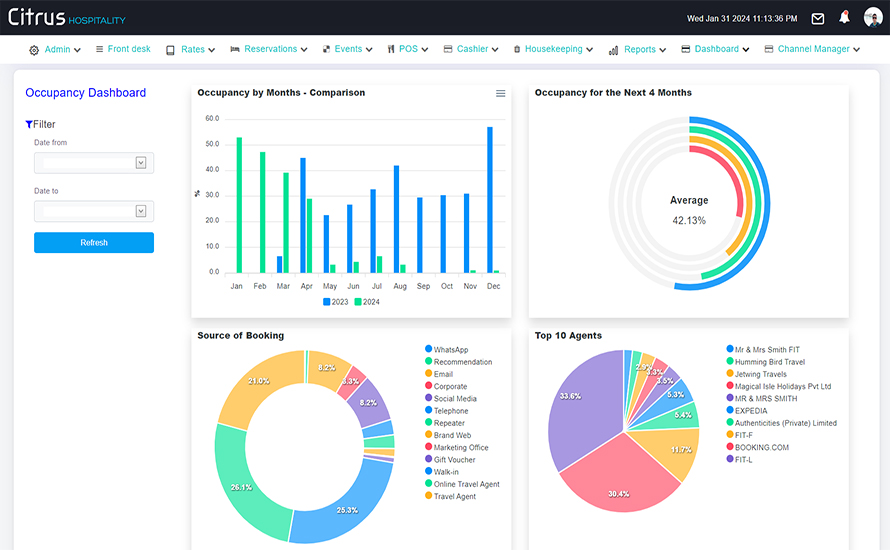This screenshot has height=550, width=890.
Task: Open the Front desk link
Action: (x=123, y=49)
